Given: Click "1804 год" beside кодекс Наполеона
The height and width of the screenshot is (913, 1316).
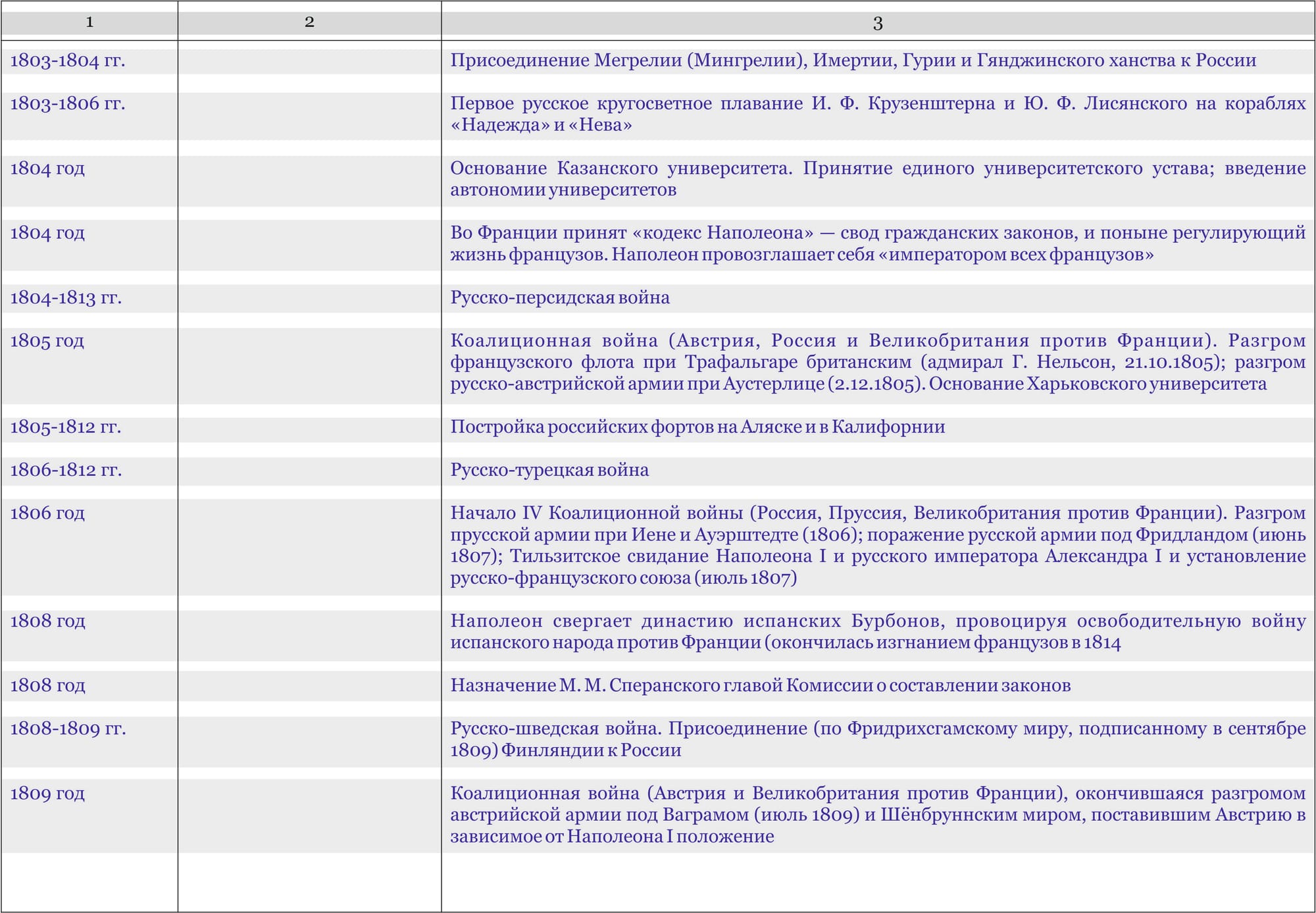Looking at the screenshot, I should click(47, 233).
